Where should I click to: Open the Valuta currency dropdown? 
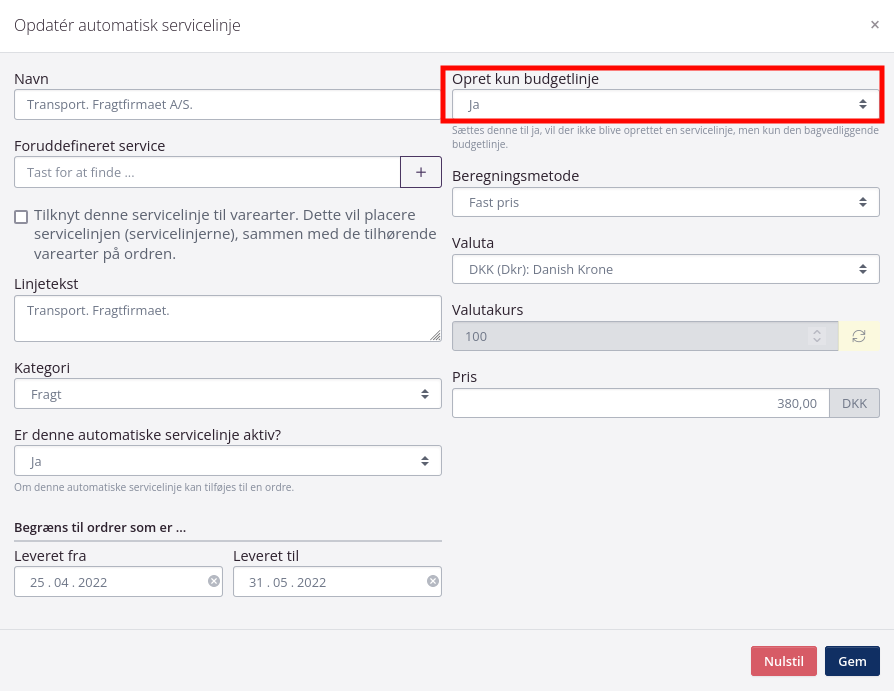(x=665, y=269)
